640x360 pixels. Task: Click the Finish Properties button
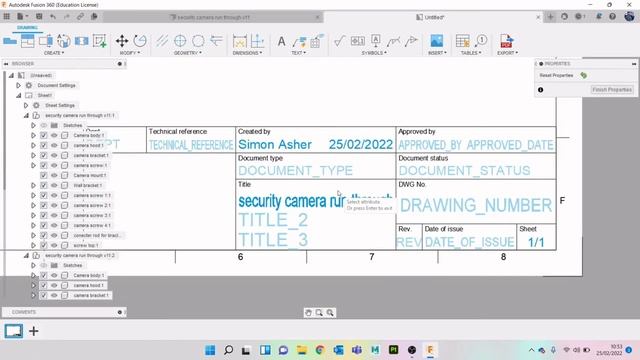(612, 90)
